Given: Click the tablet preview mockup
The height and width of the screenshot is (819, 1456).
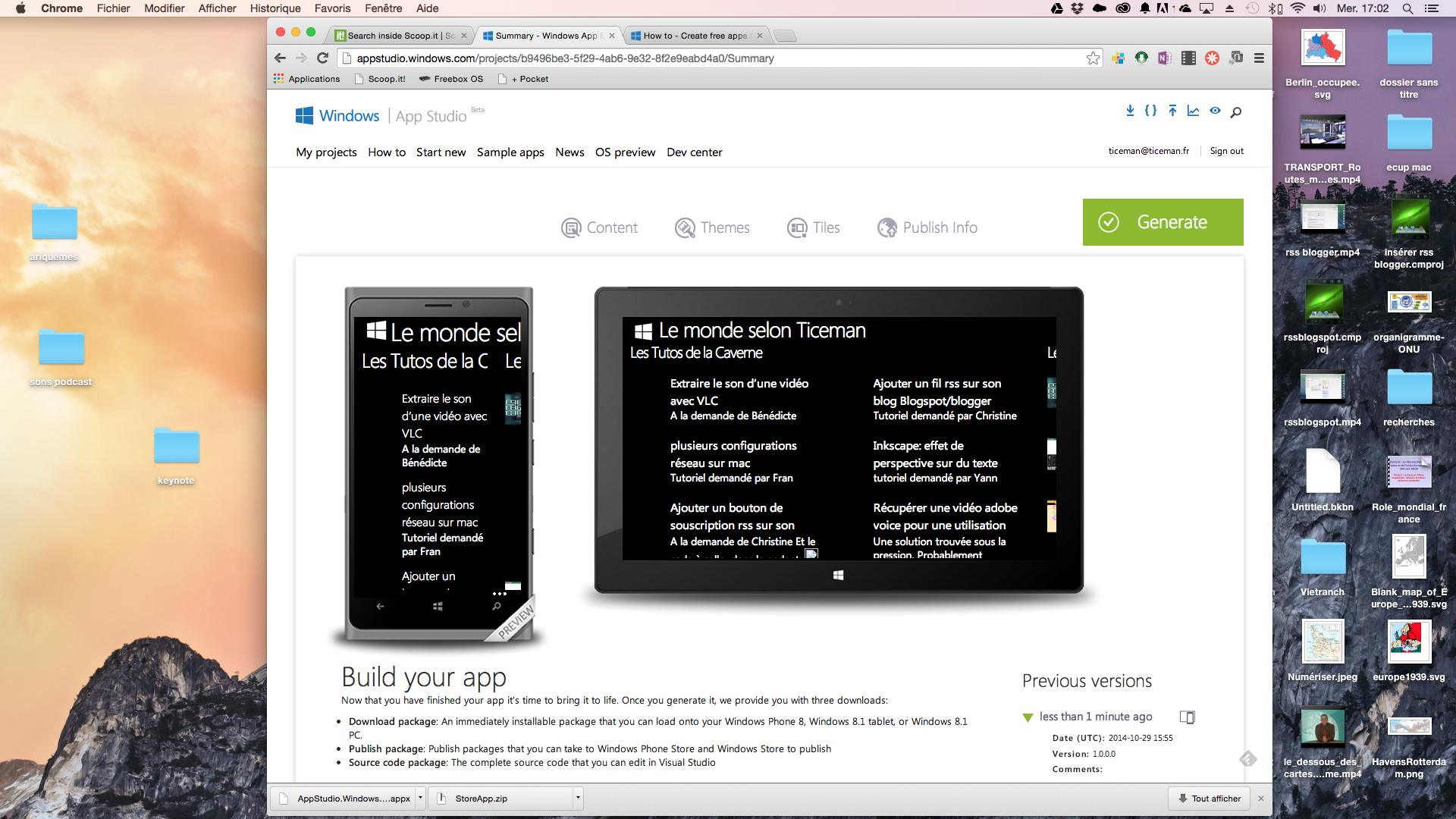Looking at the screenshot, I should click(x=839, y=440).
